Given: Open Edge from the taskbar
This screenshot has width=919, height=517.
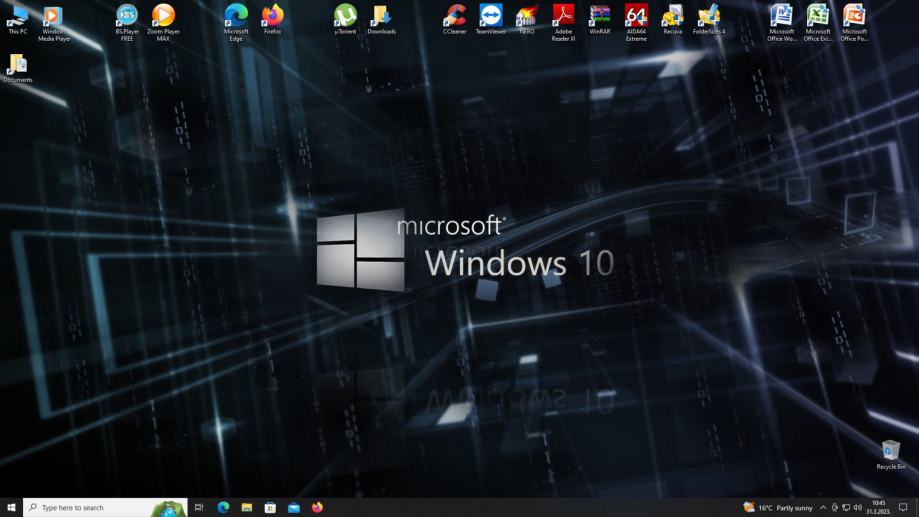Looking at the screenshot, I should pyautogui.click(x=223, y=508).
